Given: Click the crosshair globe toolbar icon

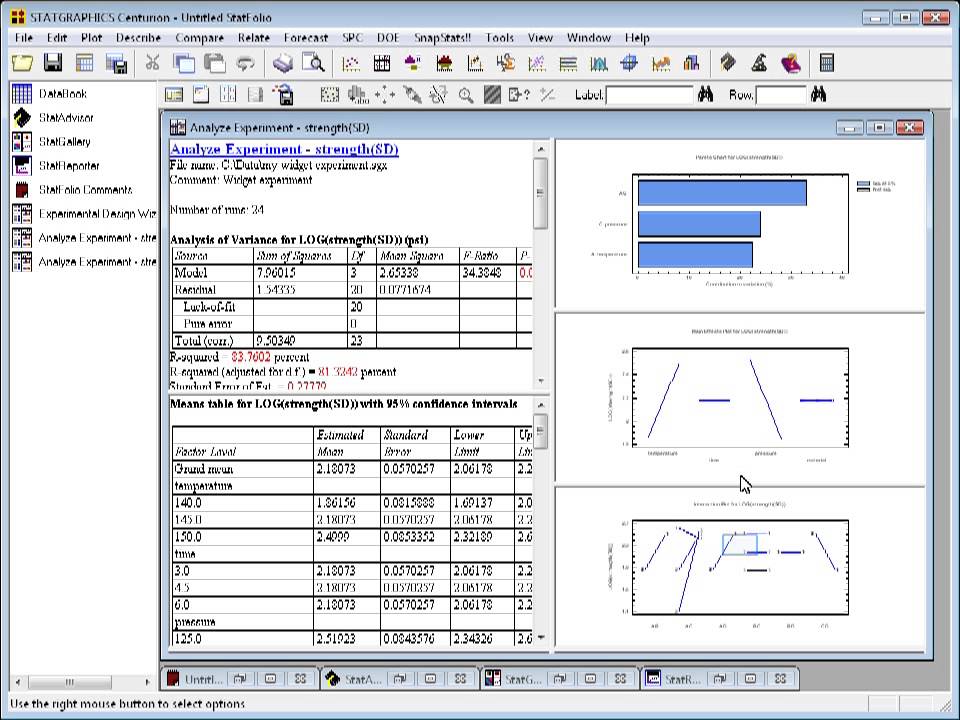Looking at the screenshot, I should [629, 63].
